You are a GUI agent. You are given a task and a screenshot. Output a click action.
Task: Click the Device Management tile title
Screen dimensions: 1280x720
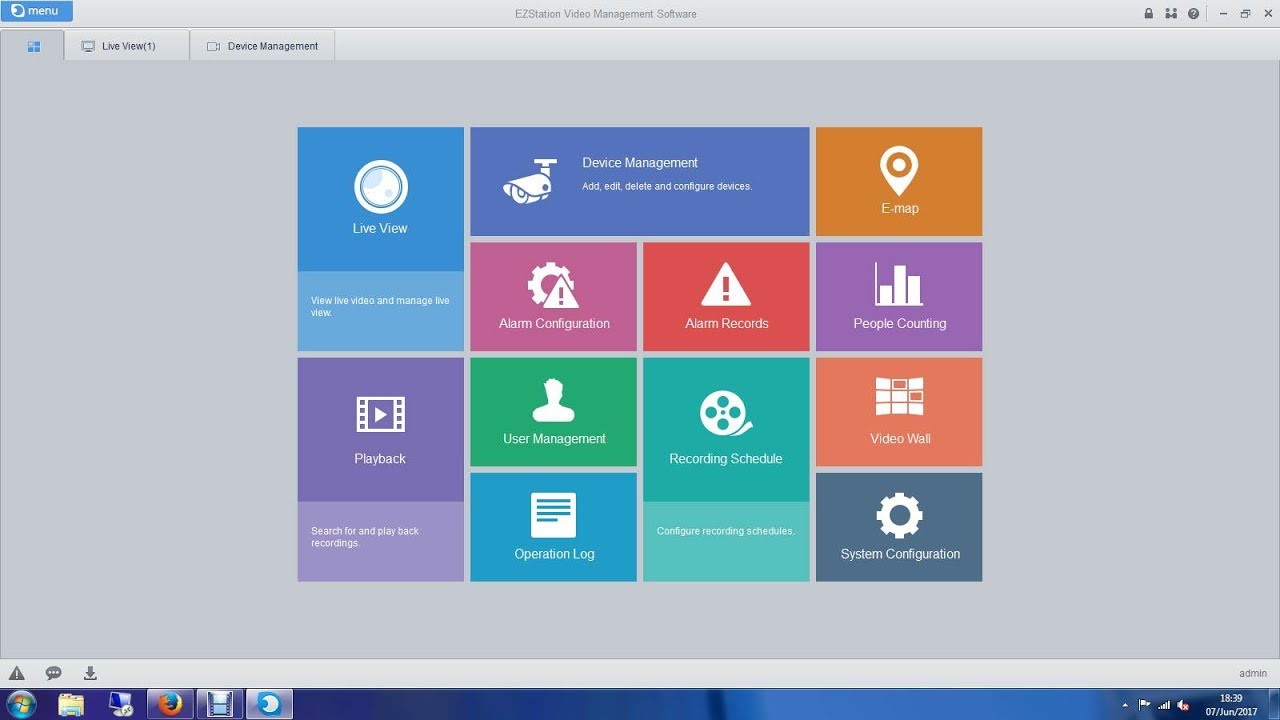[640, 162]
